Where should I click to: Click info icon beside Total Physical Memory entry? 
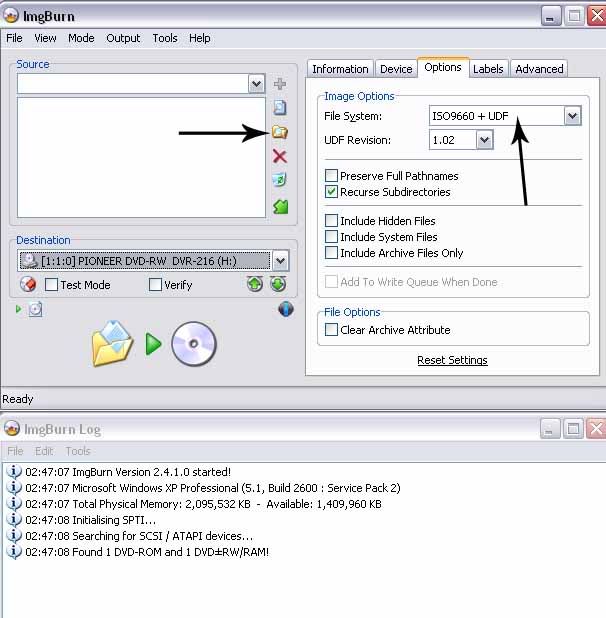click(x=14, y=504)
